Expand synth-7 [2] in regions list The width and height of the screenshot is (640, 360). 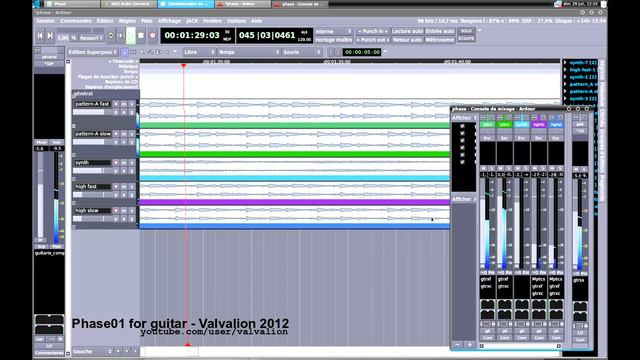(565, 62)
